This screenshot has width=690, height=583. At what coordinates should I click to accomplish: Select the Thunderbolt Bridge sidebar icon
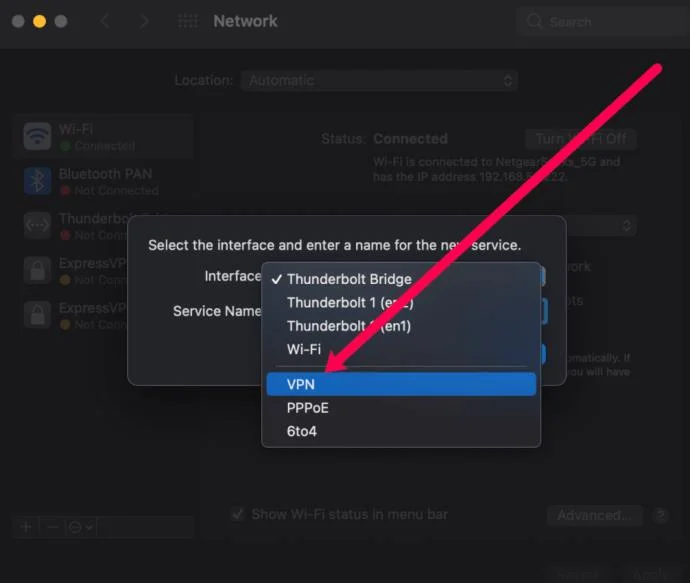coord(37,226)
